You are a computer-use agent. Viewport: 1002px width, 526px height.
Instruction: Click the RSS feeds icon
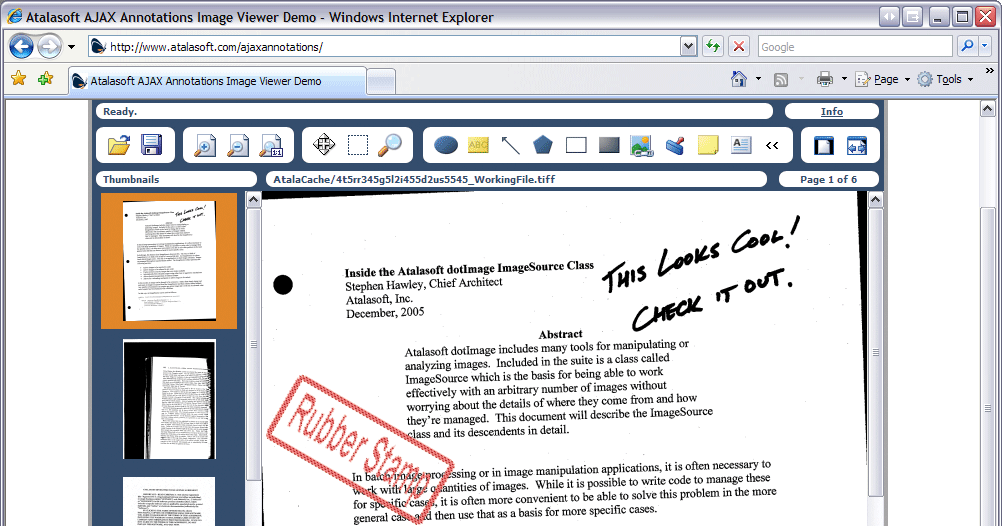780,80
